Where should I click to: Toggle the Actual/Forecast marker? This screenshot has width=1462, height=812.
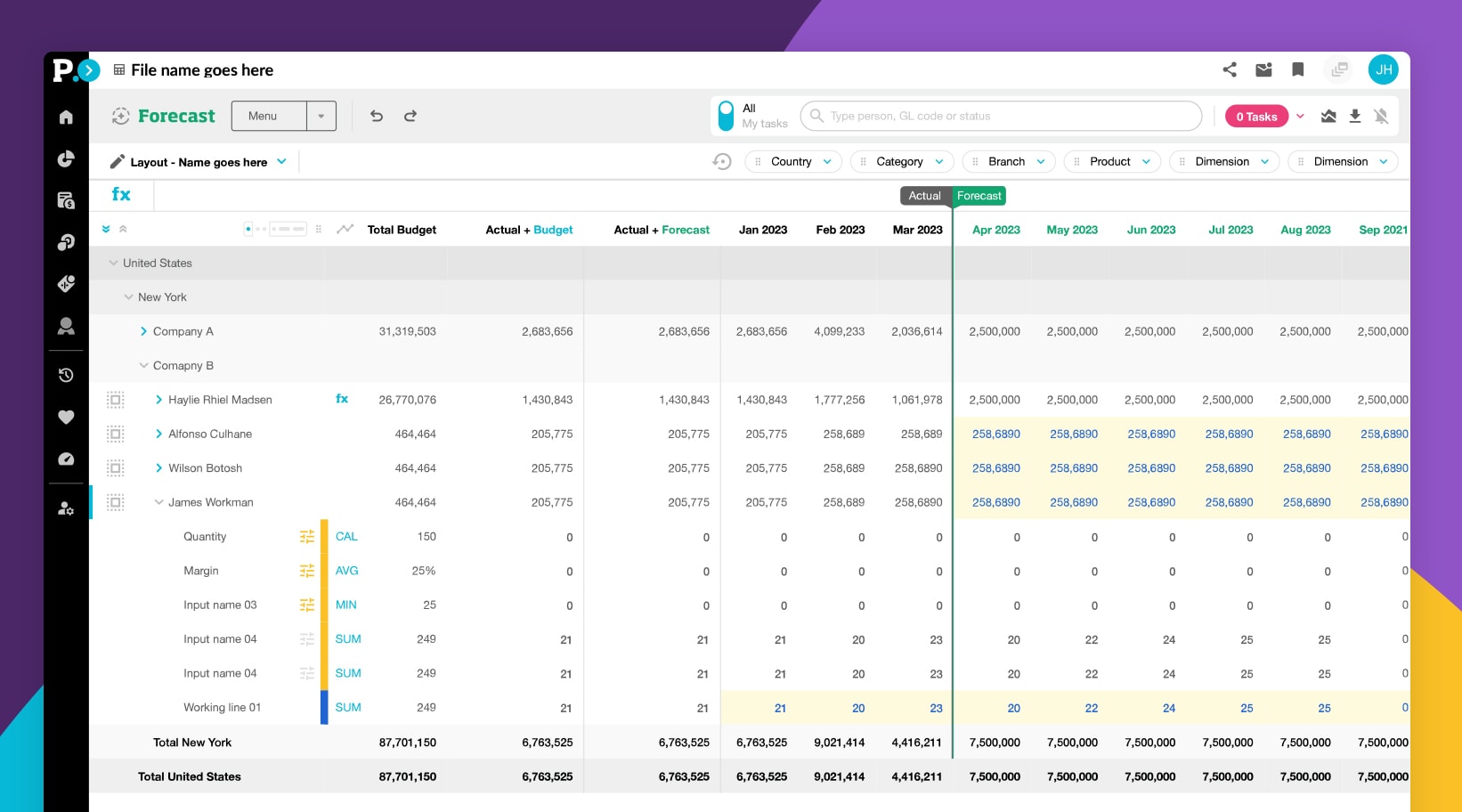tap(953, 196)
